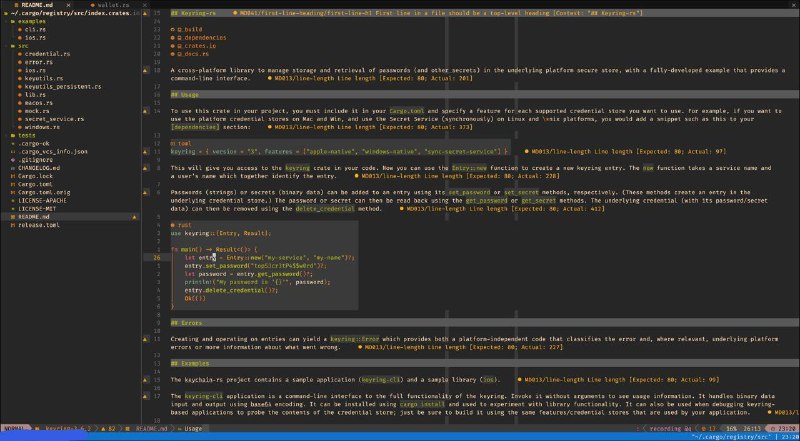Click the markdown icon on the README.md tab
This screenshot has height=441, width=800.
[16, 5]
